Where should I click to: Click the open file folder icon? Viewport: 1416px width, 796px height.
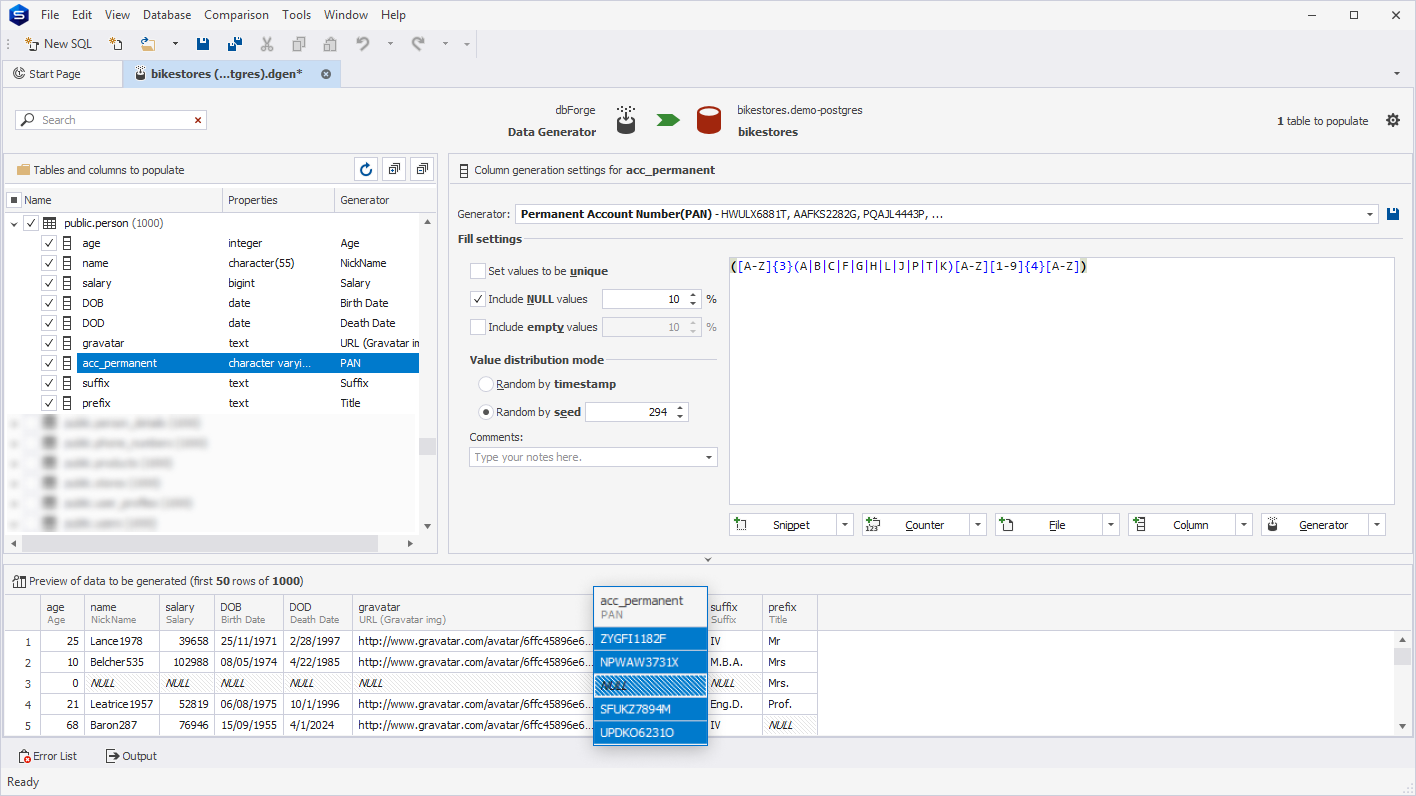148,44
